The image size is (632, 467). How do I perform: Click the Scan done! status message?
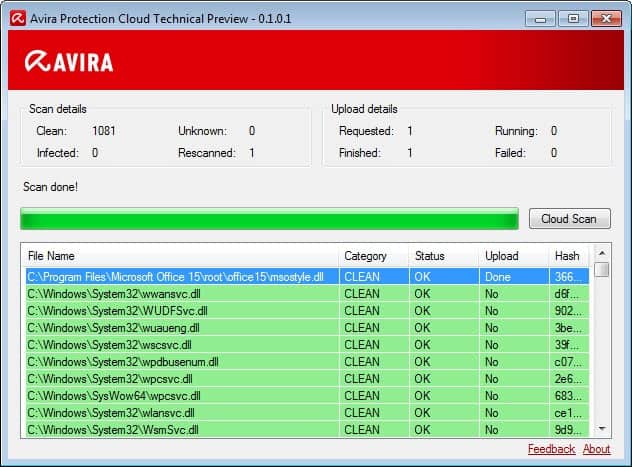pos(50,187)
